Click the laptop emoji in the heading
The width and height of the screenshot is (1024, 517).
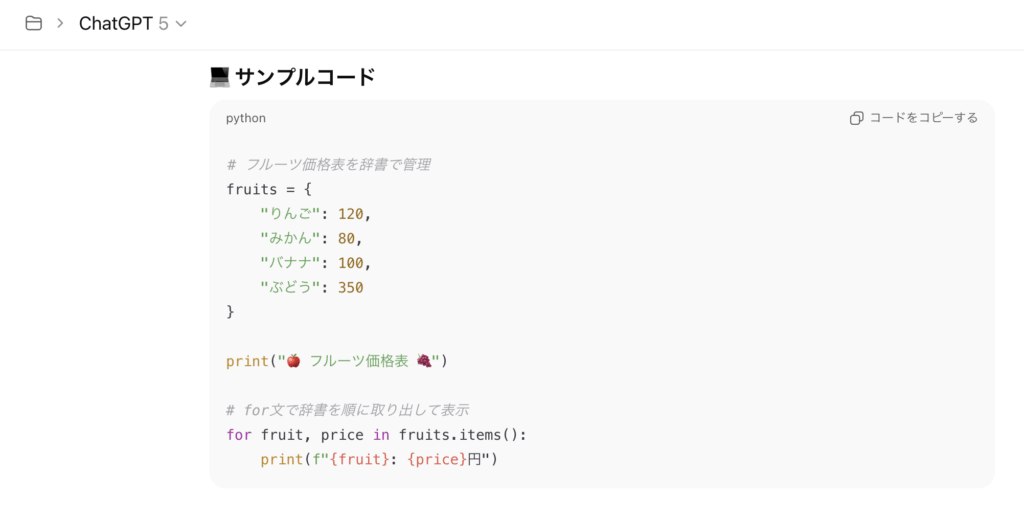coord(220,76)
